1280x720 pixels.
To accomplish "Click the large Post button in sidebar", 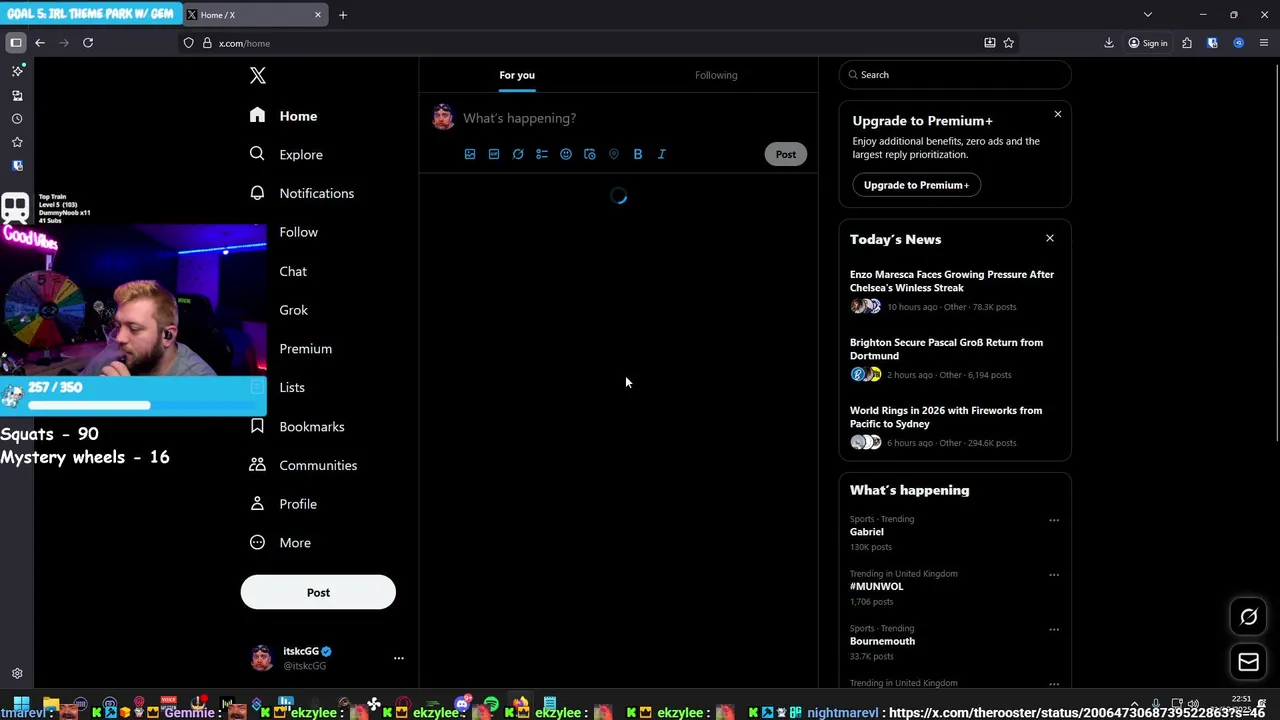I will (318, 592).
